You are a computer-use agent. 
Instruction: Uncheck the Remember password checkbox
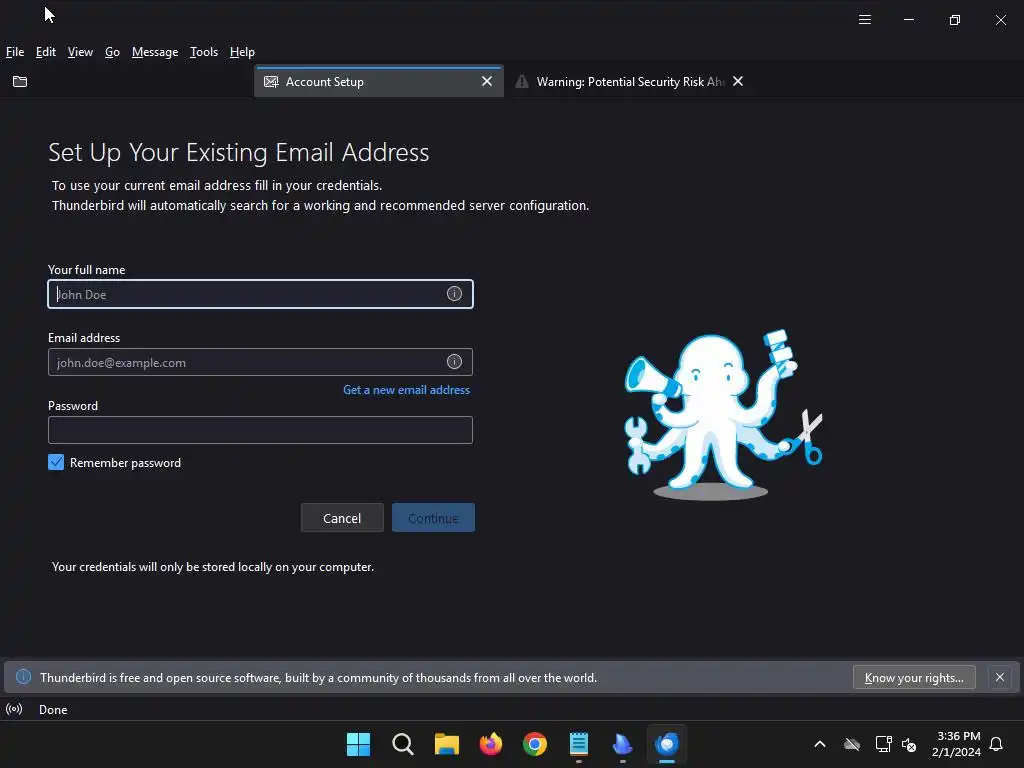(x=56, y=462)
